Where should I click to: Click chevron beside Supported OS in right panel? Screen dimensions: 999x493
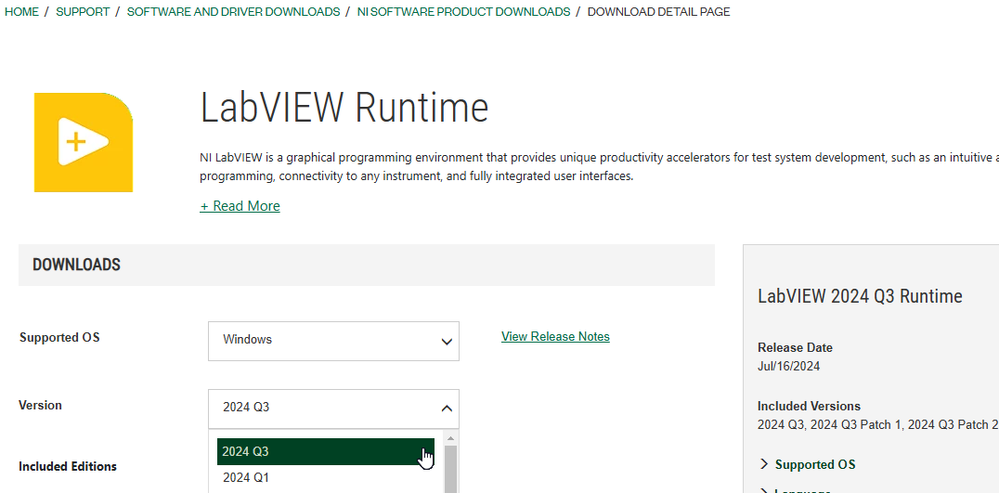tap(765, 464)
